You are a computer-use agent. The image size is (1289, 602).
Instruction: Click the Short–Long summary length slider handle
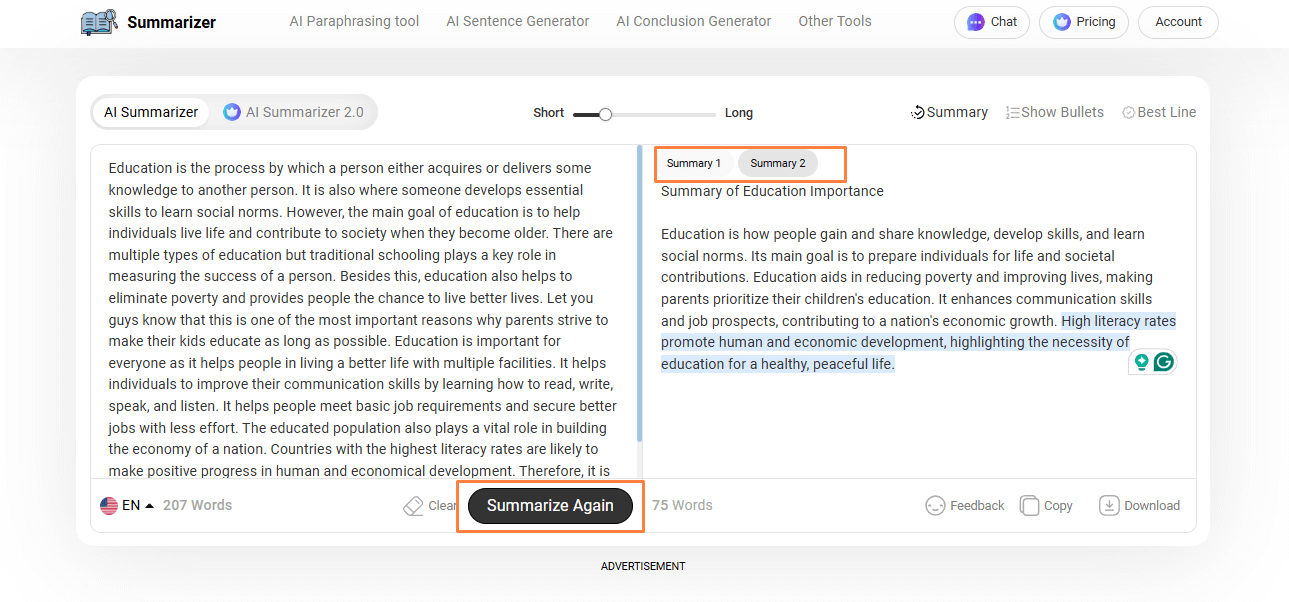[605, 114]
